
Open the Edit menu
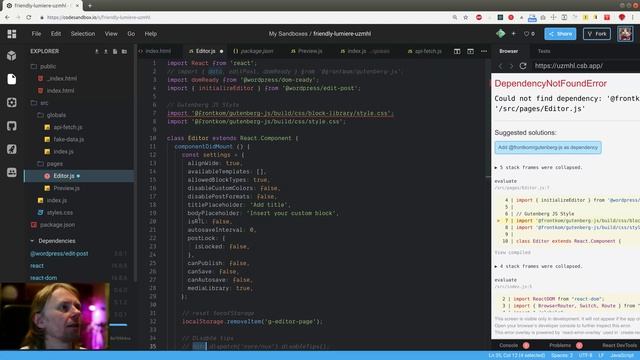[x=56, y=34]
